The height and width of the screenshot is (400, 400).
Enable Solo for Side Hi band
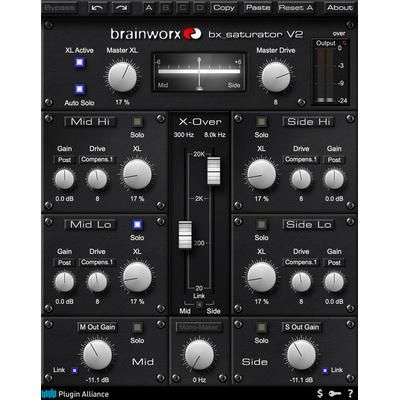tap(261, 121)
